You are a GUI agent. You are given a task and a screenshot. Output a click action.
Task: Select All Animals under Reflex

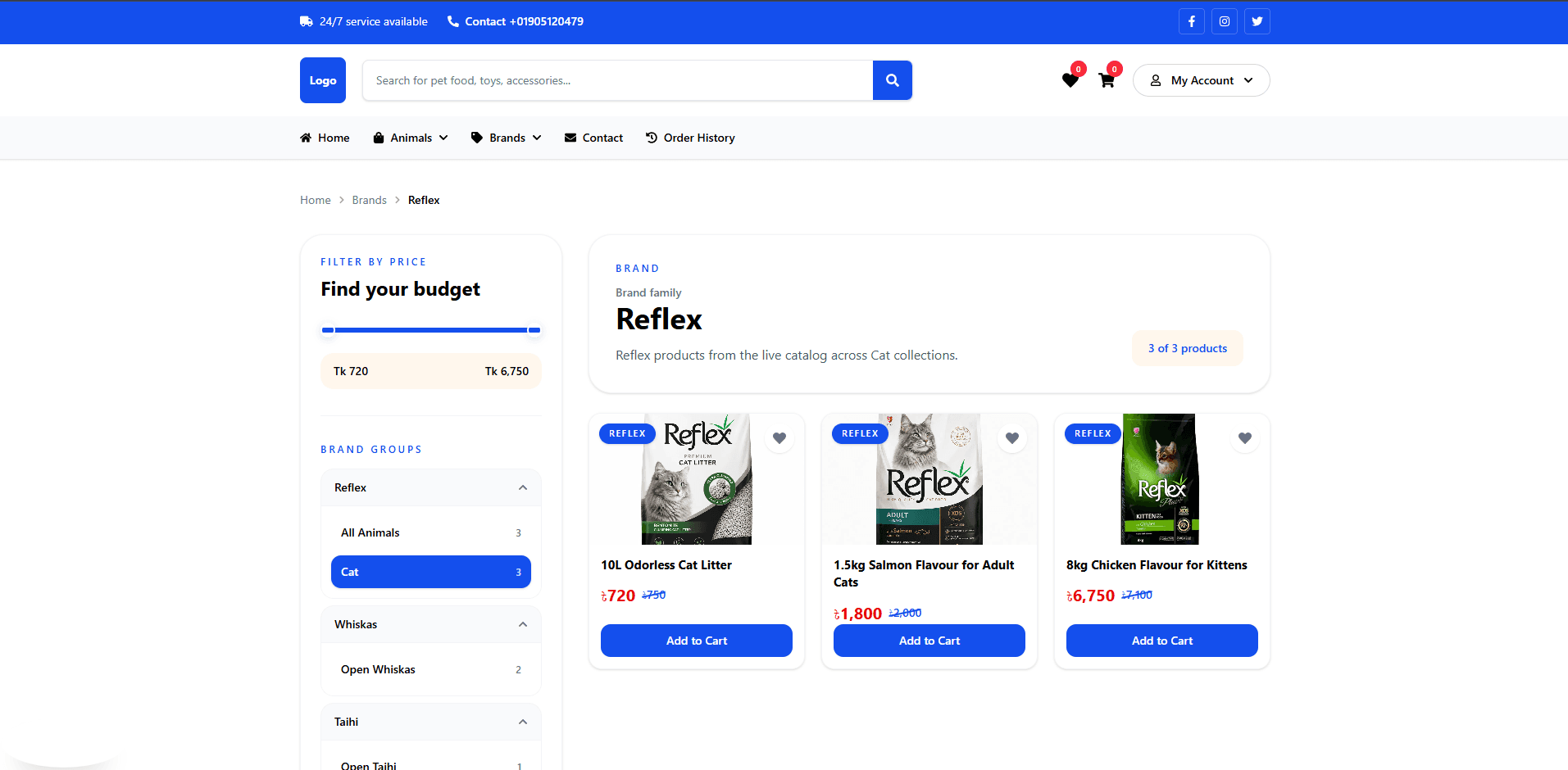431,532
